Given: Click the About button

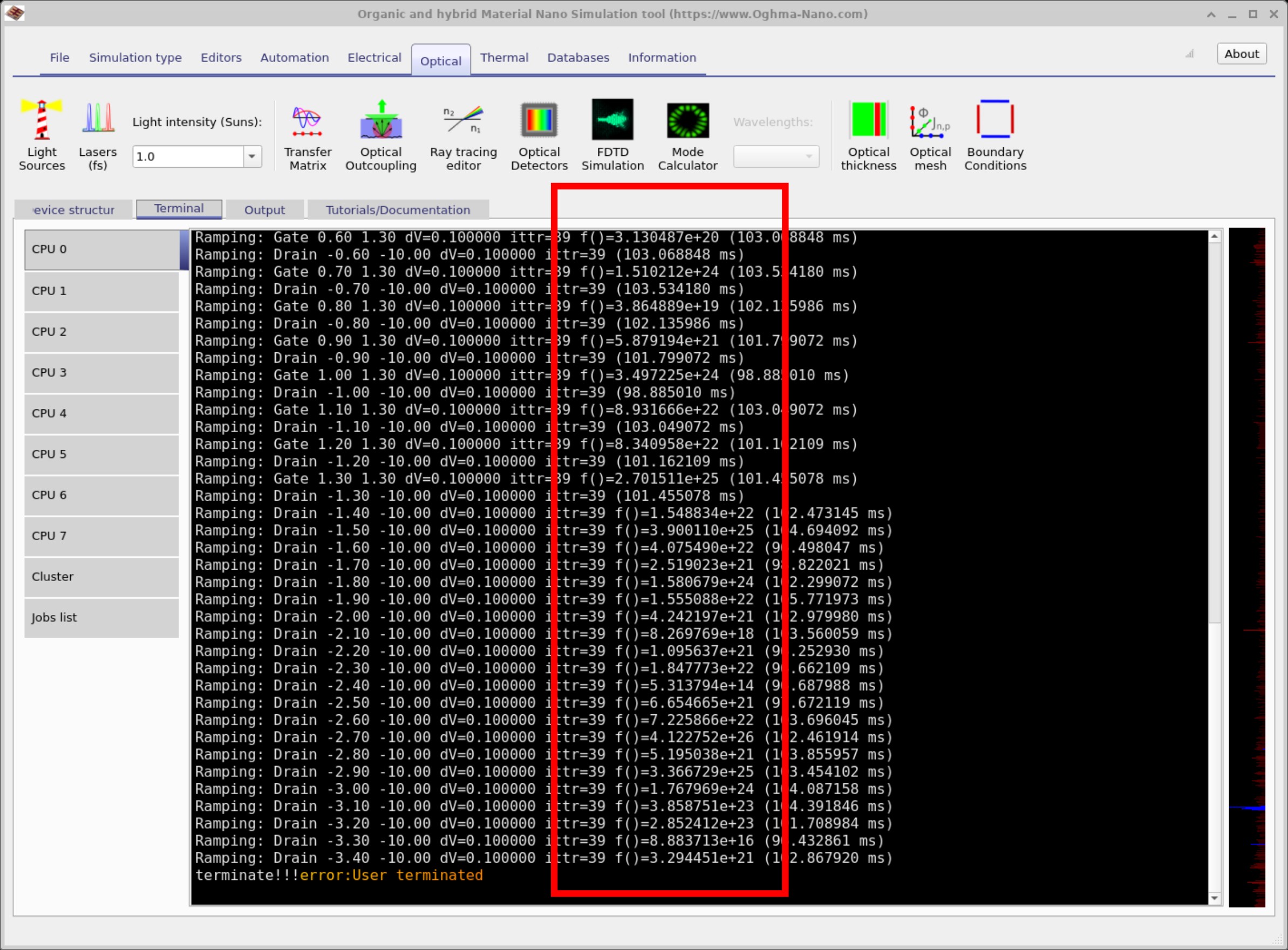Looking at the screenshot, I should 1241,53.
